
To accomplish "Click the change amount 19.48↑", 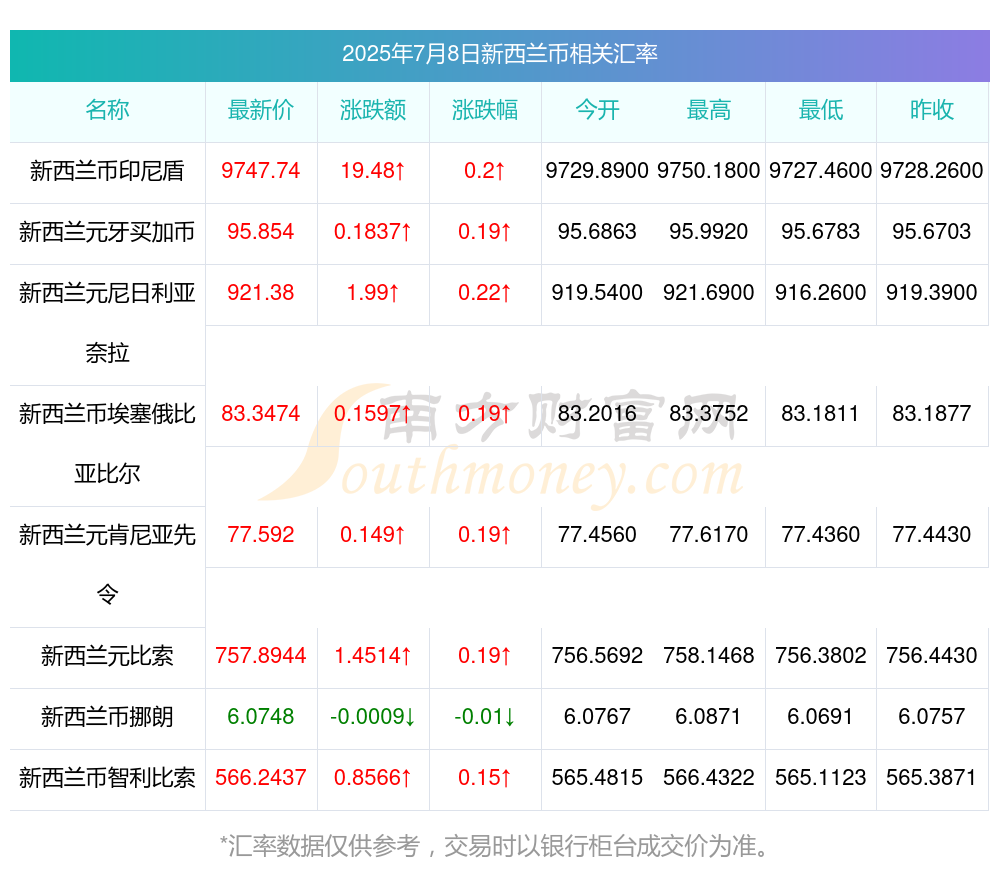I will coord(372,170).
